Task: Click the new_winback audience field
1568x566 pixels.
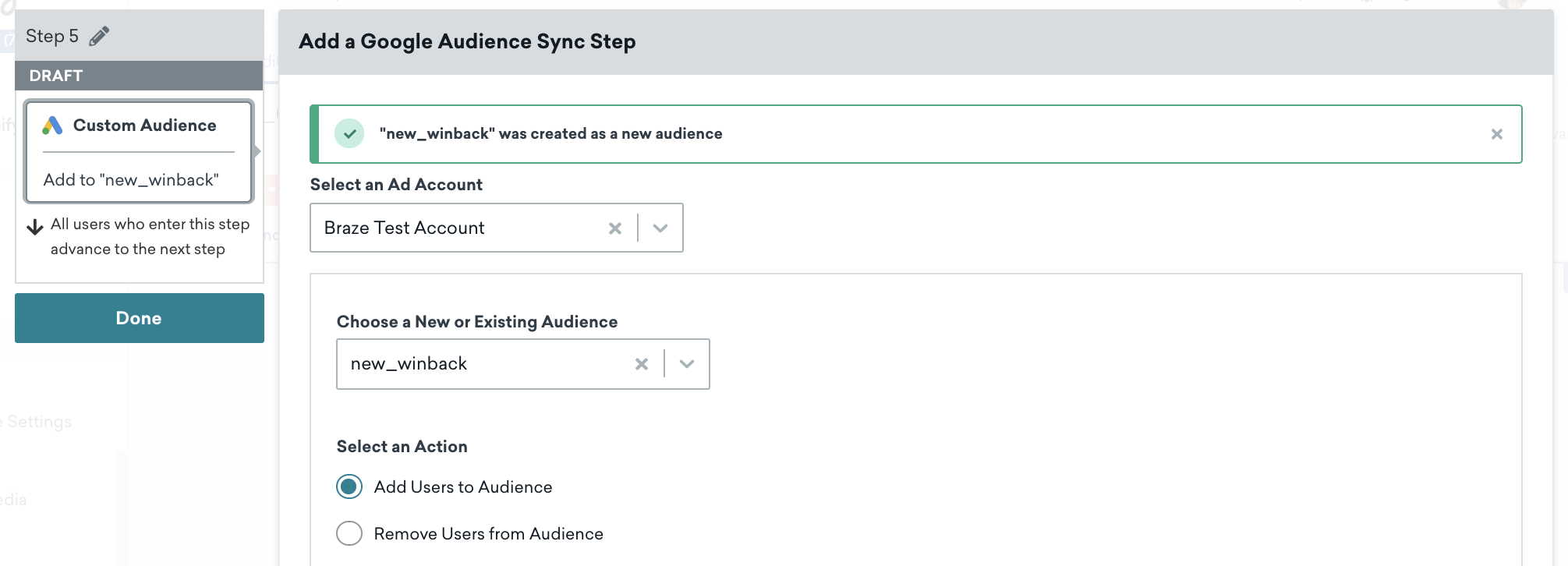Action: [x=523, y=364]
